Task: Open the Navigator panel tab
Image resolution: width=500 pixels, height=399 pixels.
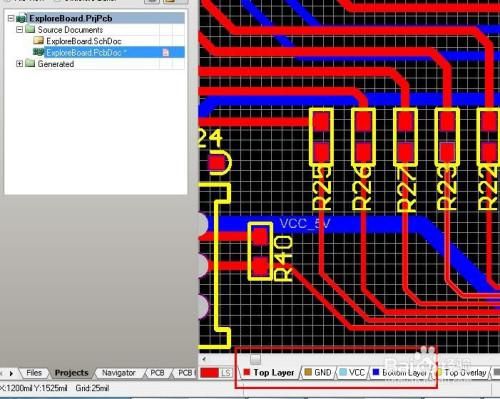Action: tap(119, 373)
